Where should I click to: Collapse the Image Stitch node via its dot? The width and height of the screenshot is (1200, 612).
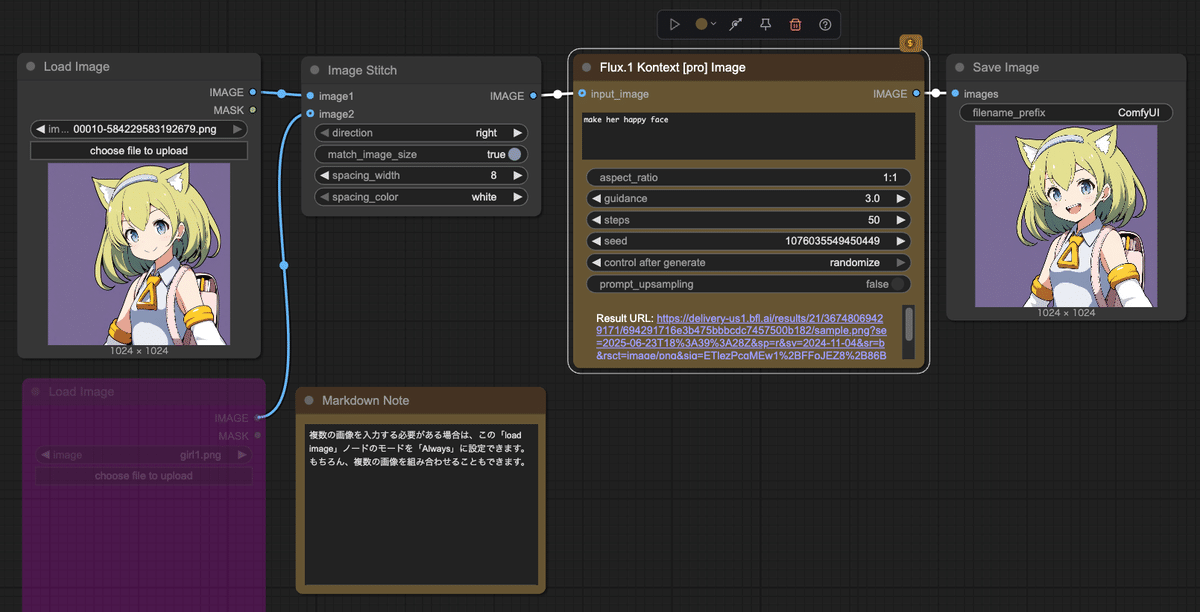point(315,70)
